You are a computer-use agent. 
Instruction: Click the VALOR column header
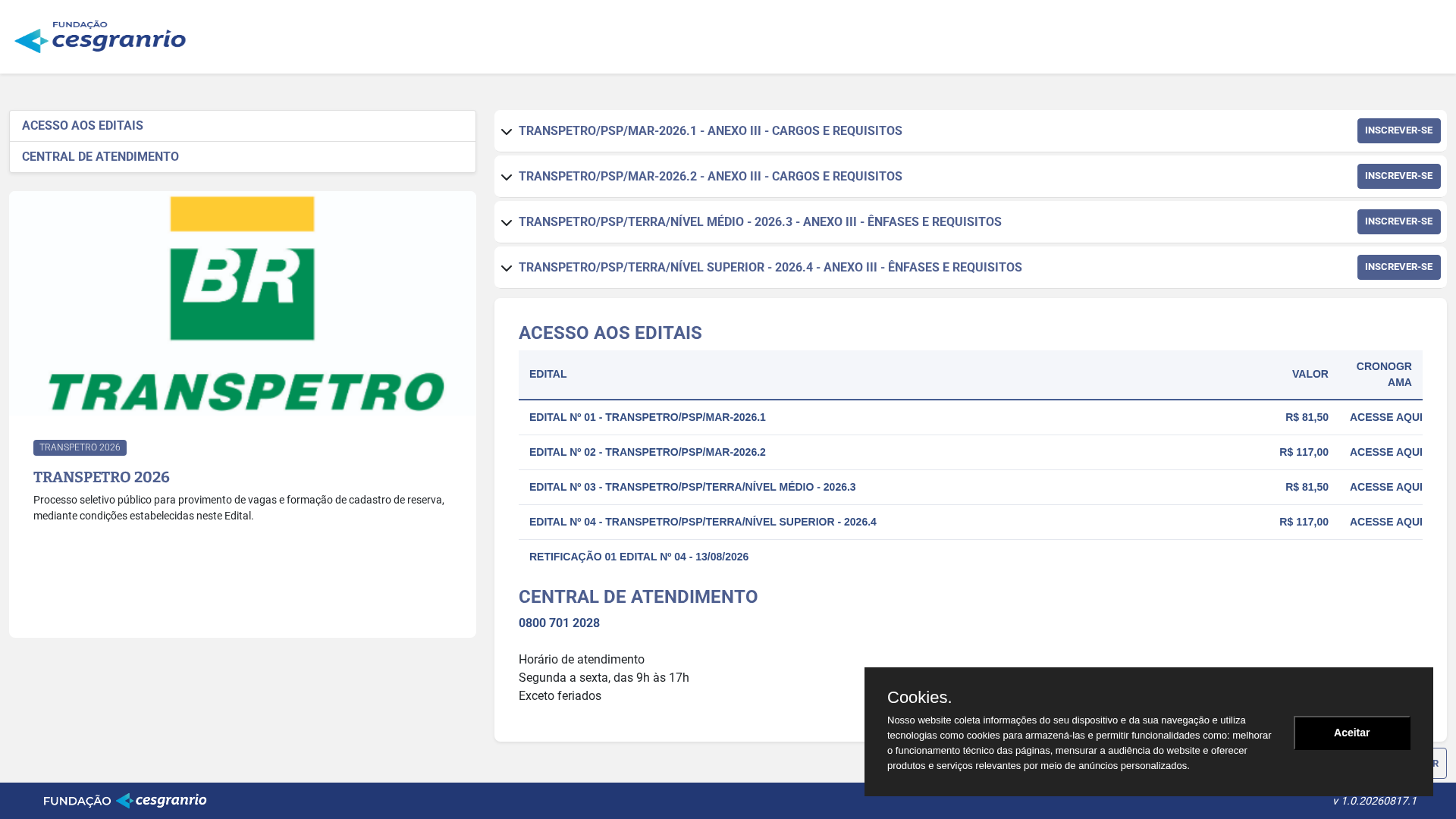tap(1310, 375)
